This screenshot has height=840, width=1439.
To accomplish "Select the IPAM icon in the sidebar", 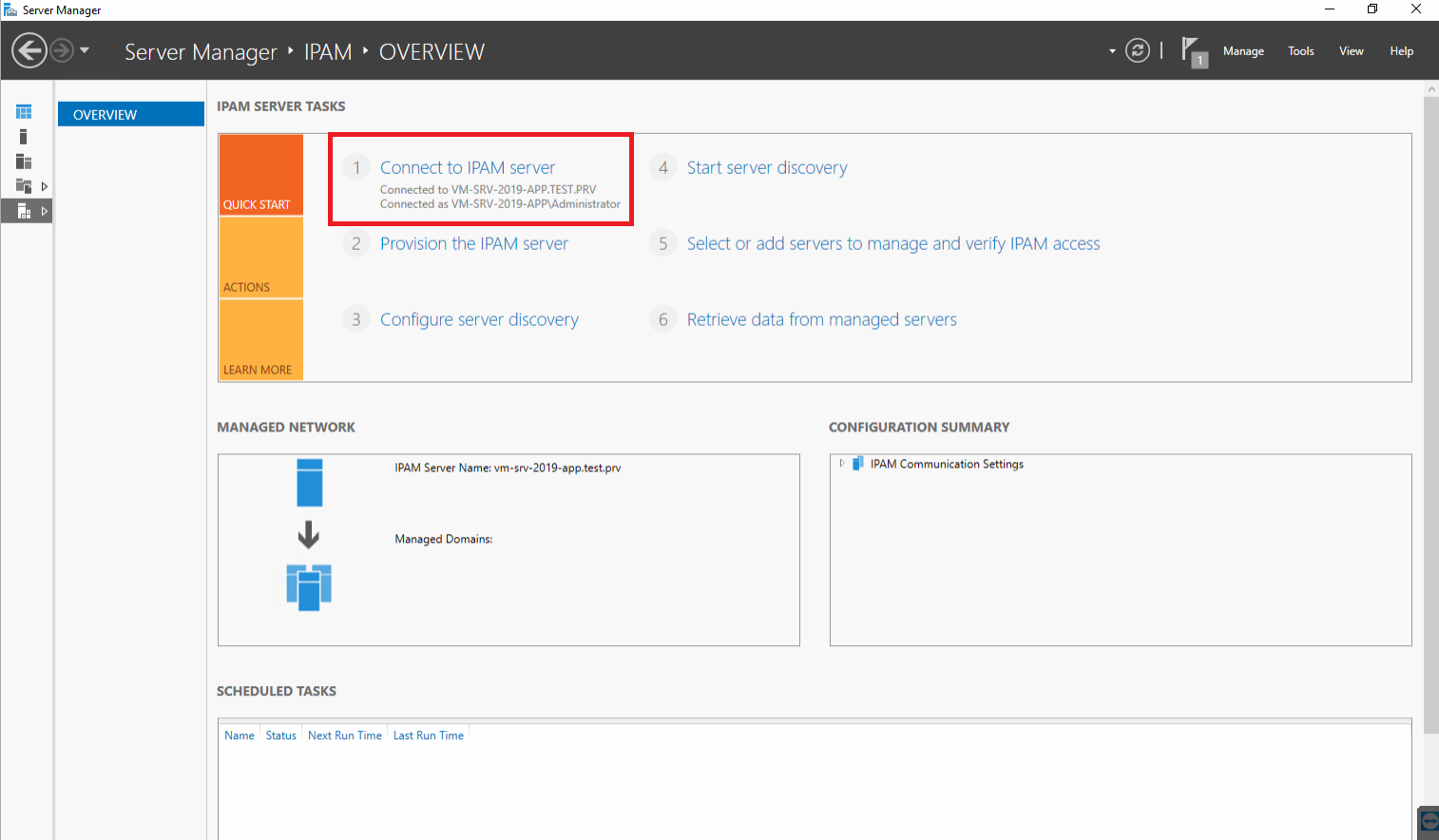I will coord(24,211).
